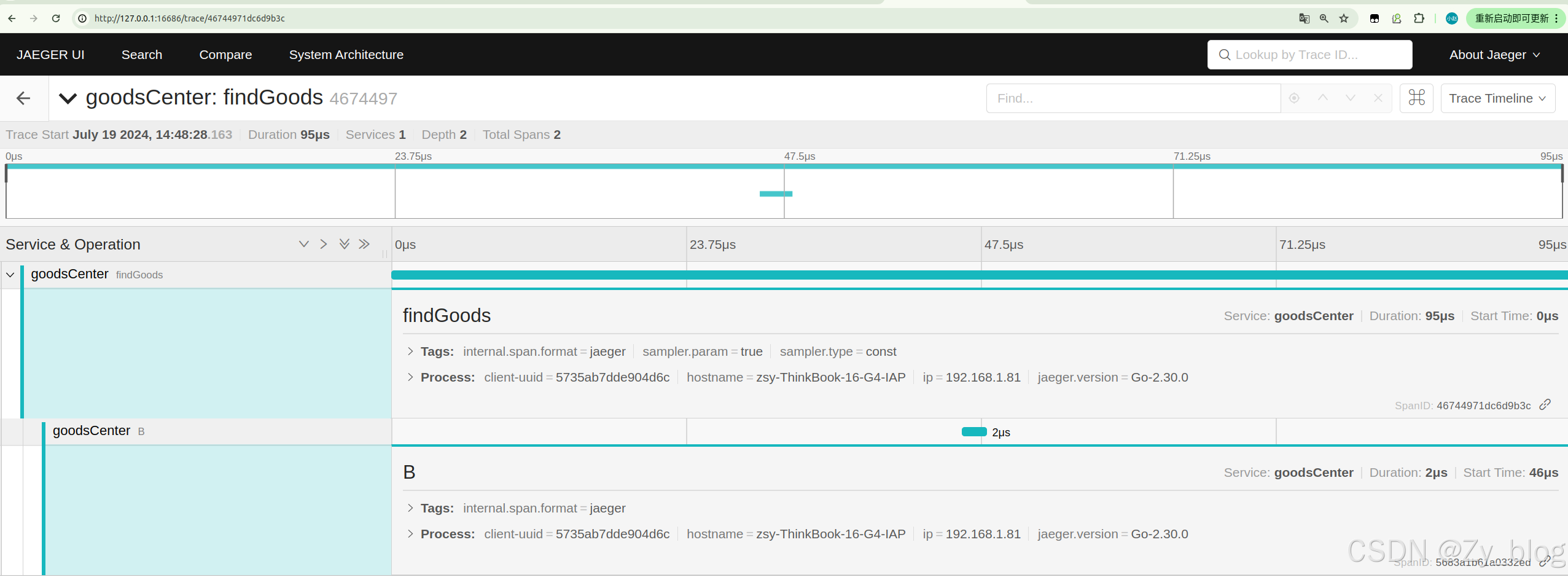Click 'hostname' value in findGoods Process

(830, 377)
